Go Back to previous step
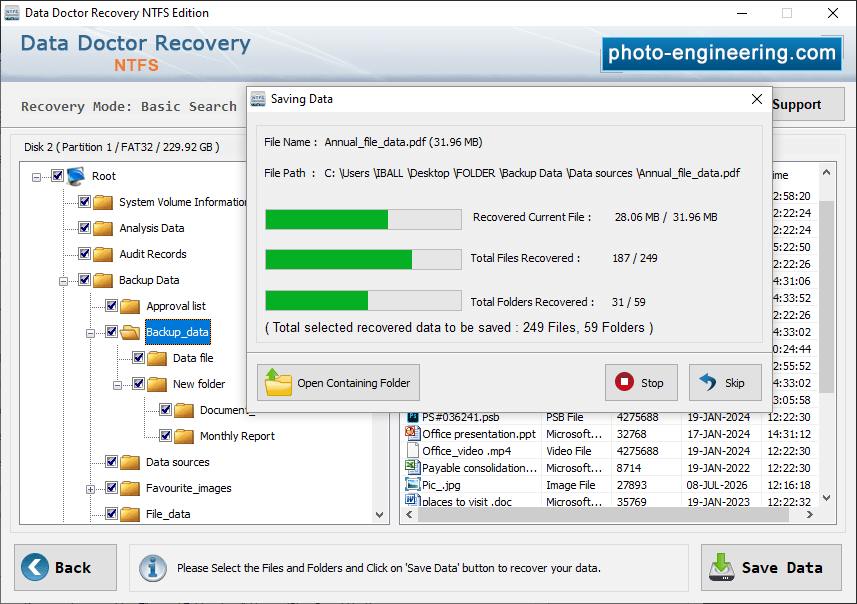Screen dimensions: 857x604 point(66,567)
